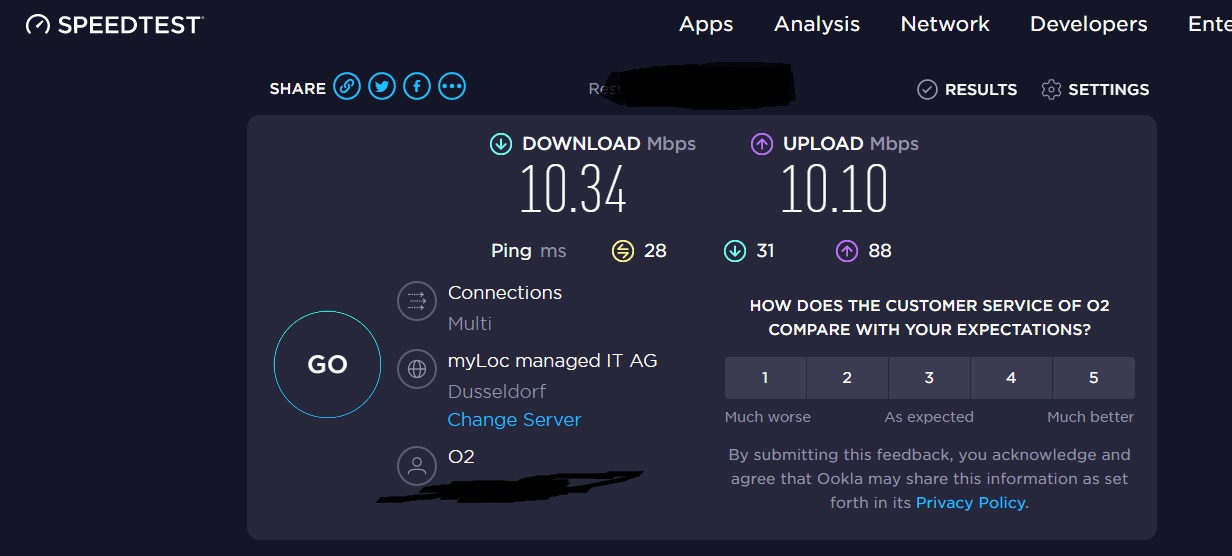
Task: Click the user profile icon beside O2
Action: [417, 465]
